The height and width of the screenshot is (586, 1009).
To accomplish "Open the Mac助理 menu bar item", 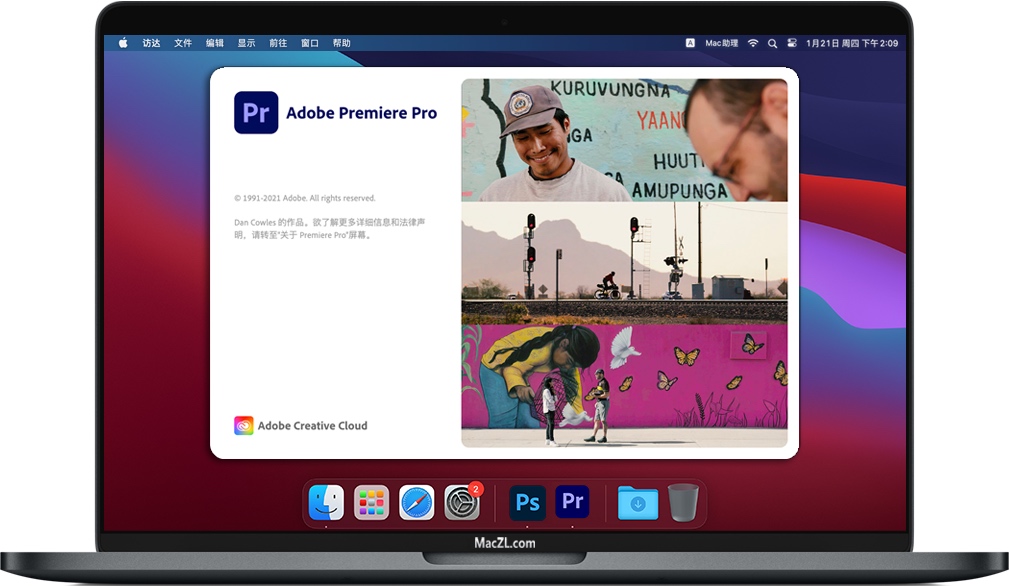I will [x=721, y=43].
